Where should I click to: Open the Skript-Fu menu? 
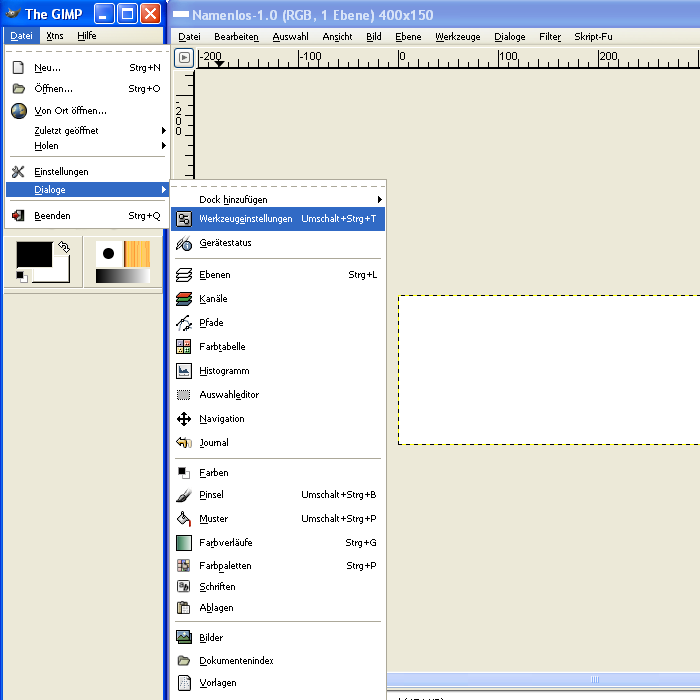pos(593,37)
